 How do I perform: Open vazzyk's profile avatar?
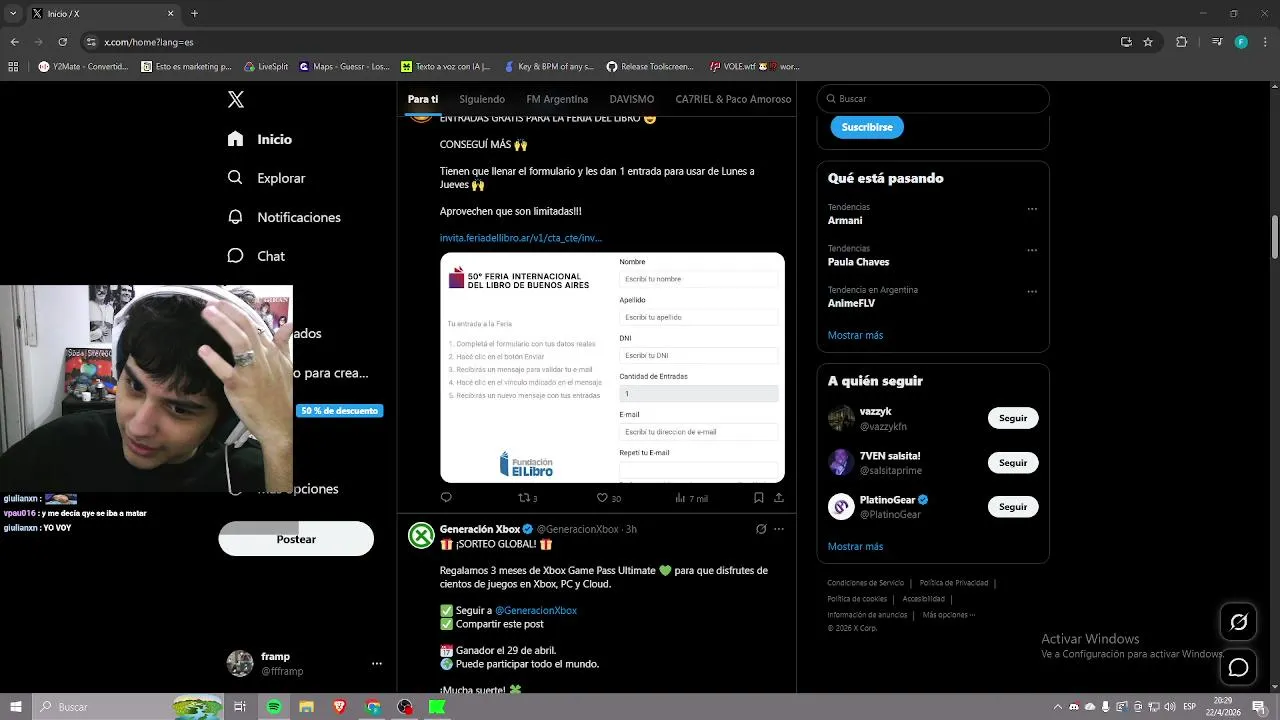pos(841,418)
